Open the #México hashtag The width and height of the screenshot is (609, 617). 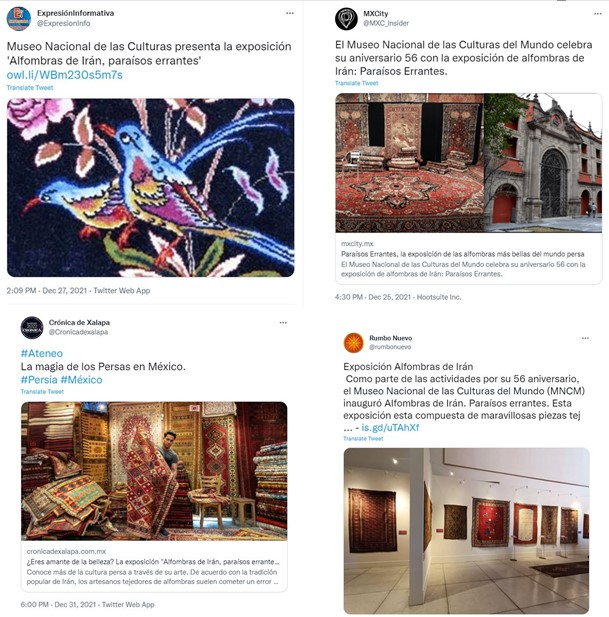point(81,380)
